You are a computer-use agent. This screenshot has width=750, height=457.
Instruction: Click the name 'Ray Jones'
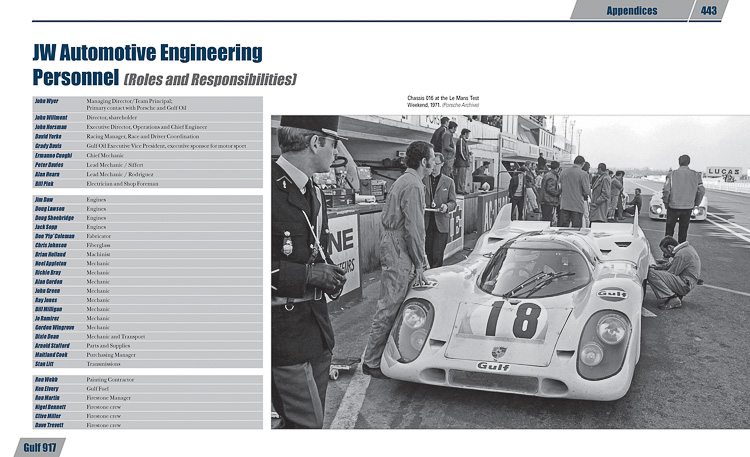point(46,300)
